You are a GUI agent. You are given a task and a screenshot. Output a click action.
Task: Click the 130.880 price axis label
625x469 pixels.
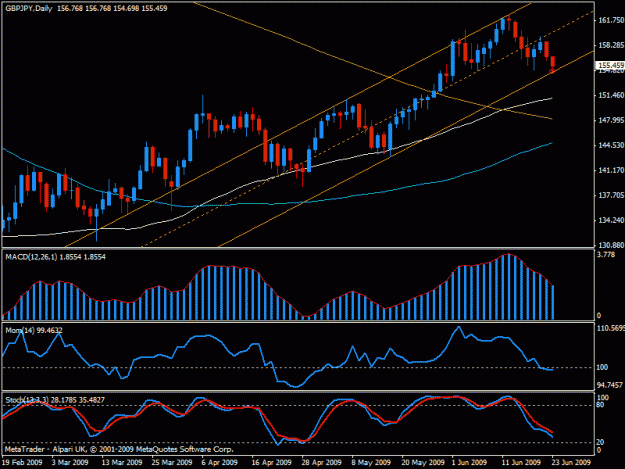(x=611, y=245)
